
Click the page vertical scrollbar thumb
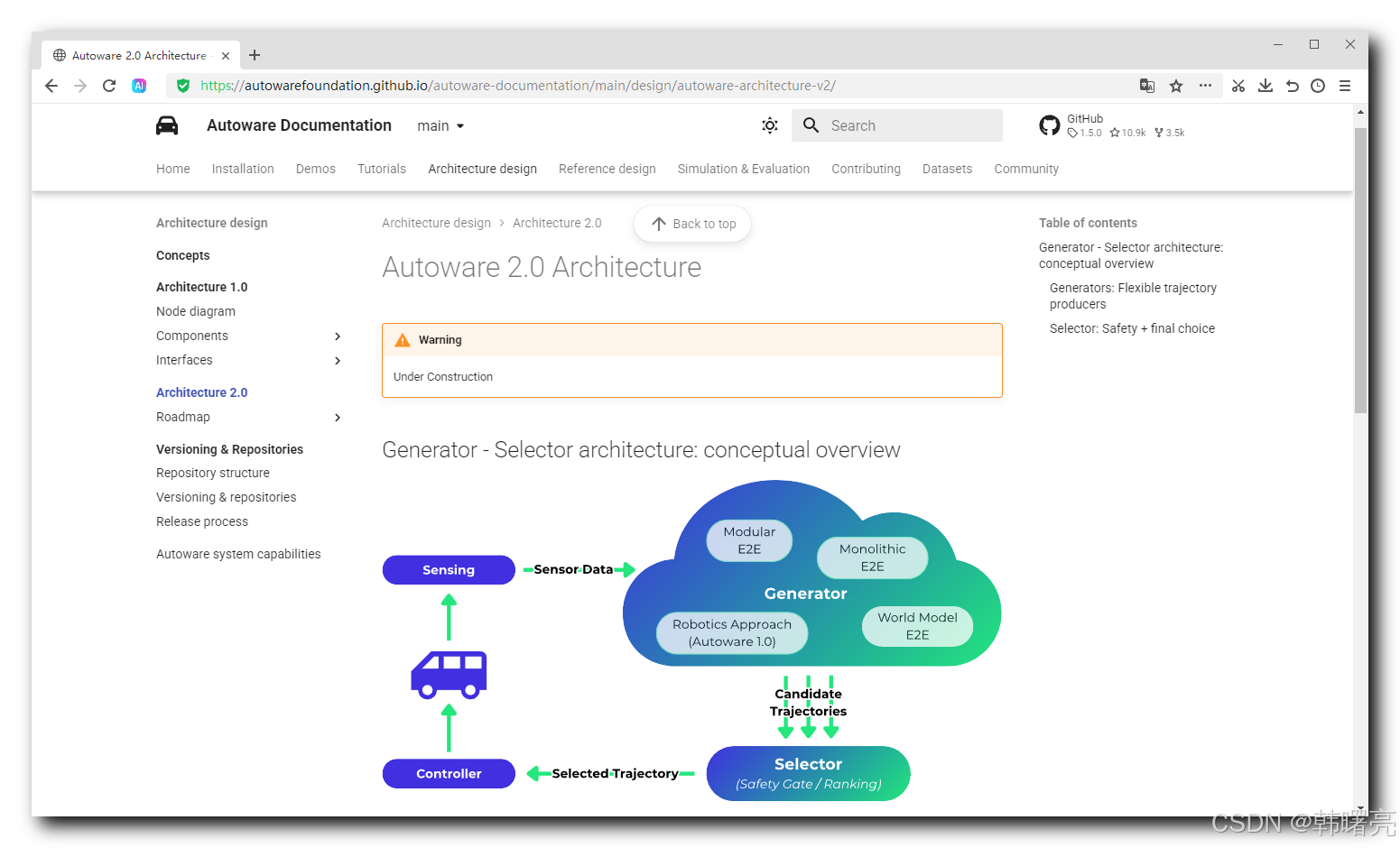1360,271
